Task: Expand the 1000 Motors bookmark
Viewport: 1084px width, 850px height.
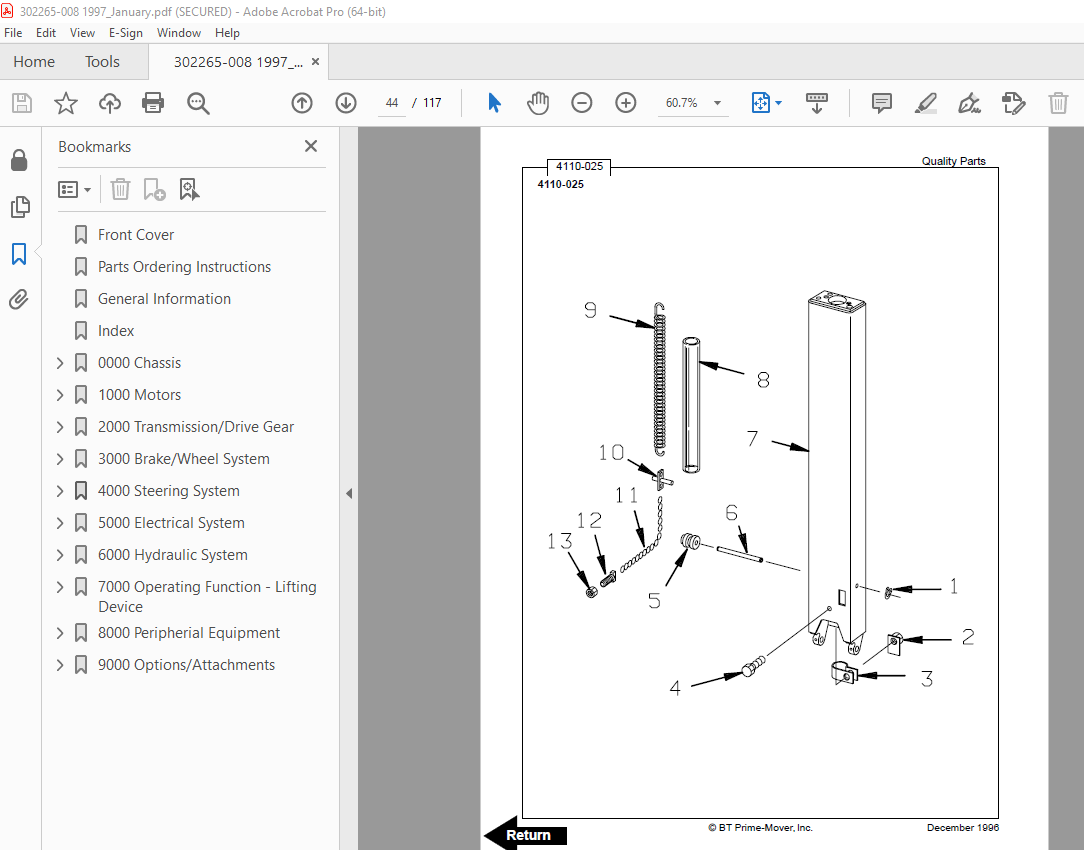Action: tap(60, 395)
